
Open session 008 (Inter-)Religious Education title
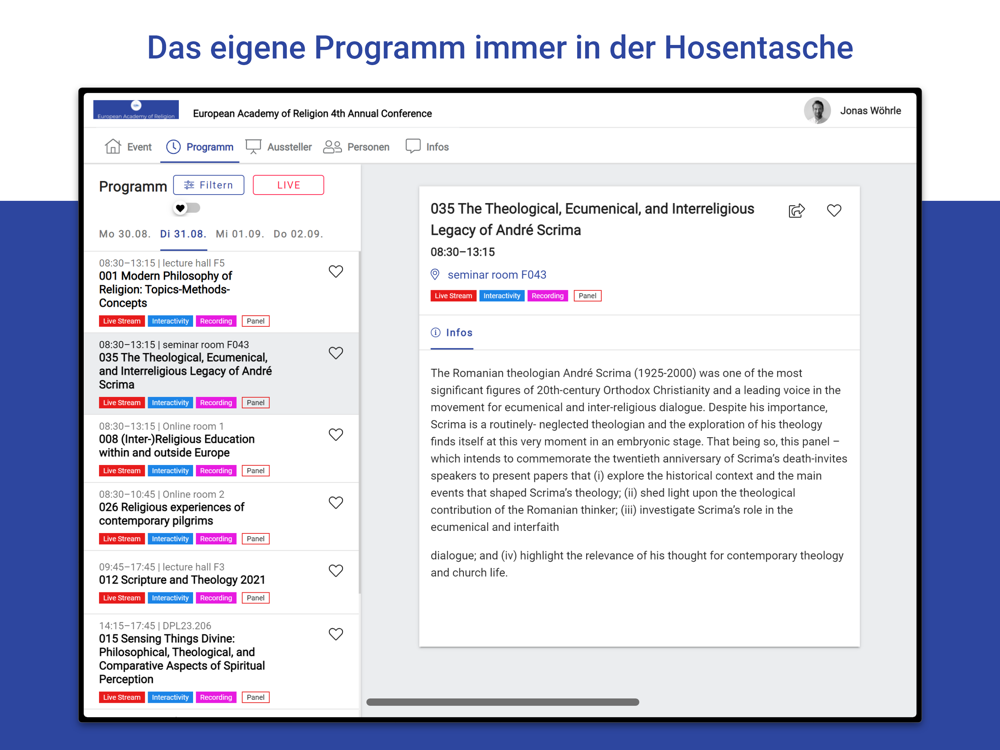pyautogui.click(x=177, y=446)
